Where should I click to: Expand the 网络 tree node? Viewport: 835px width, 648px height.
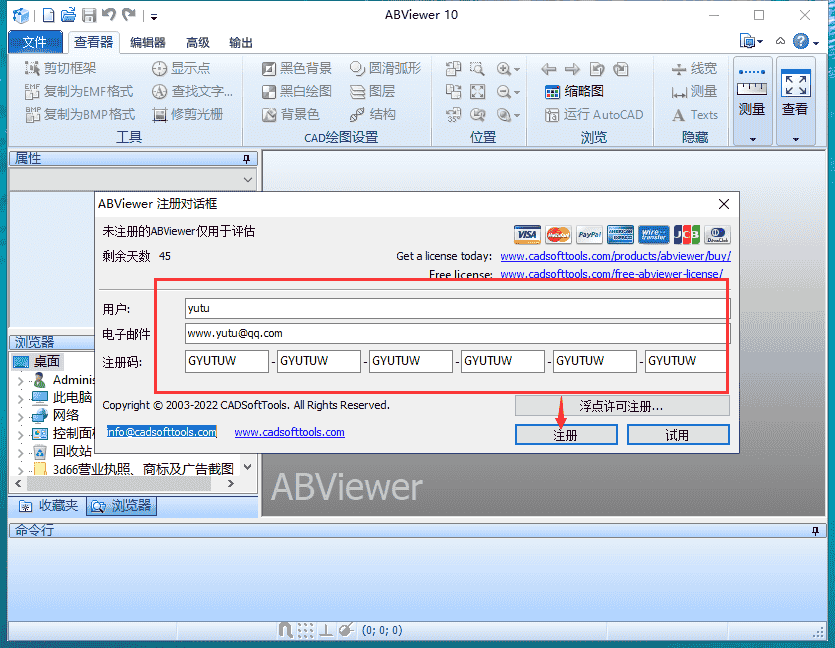click(x=20, y=416)
